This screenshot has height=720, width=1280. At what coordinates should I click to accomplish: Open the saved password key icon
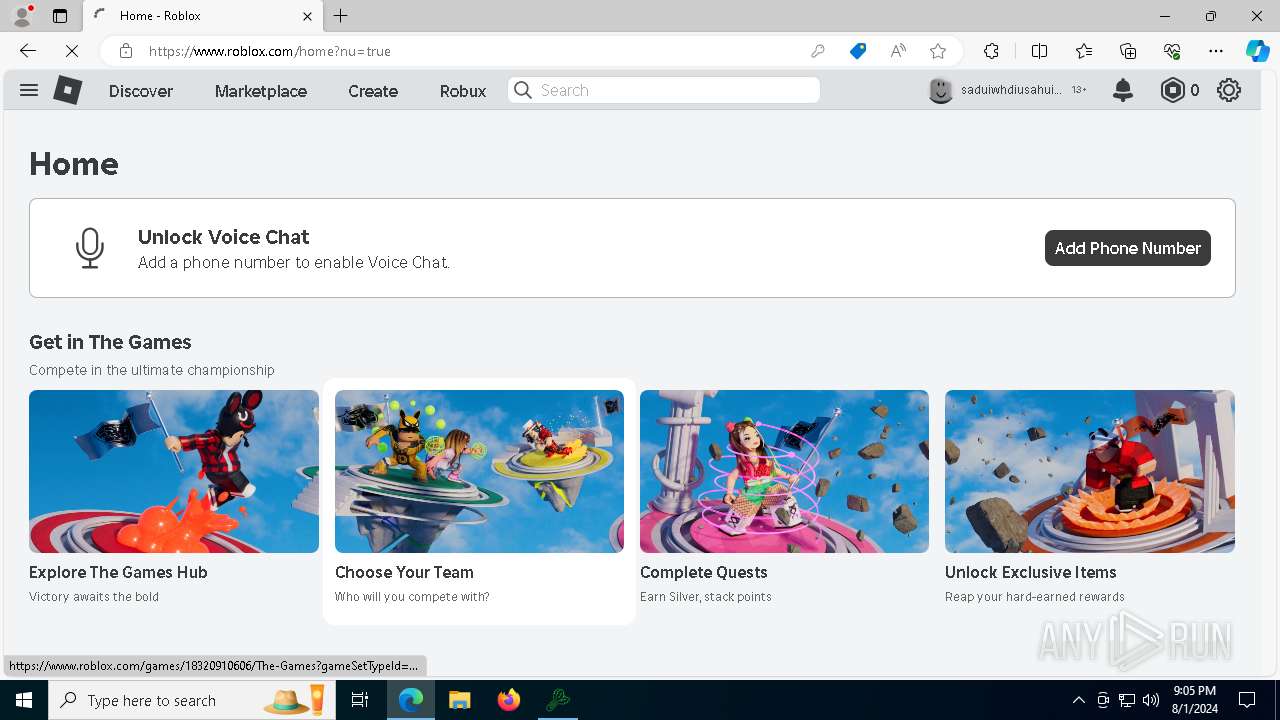click(818, 51)
